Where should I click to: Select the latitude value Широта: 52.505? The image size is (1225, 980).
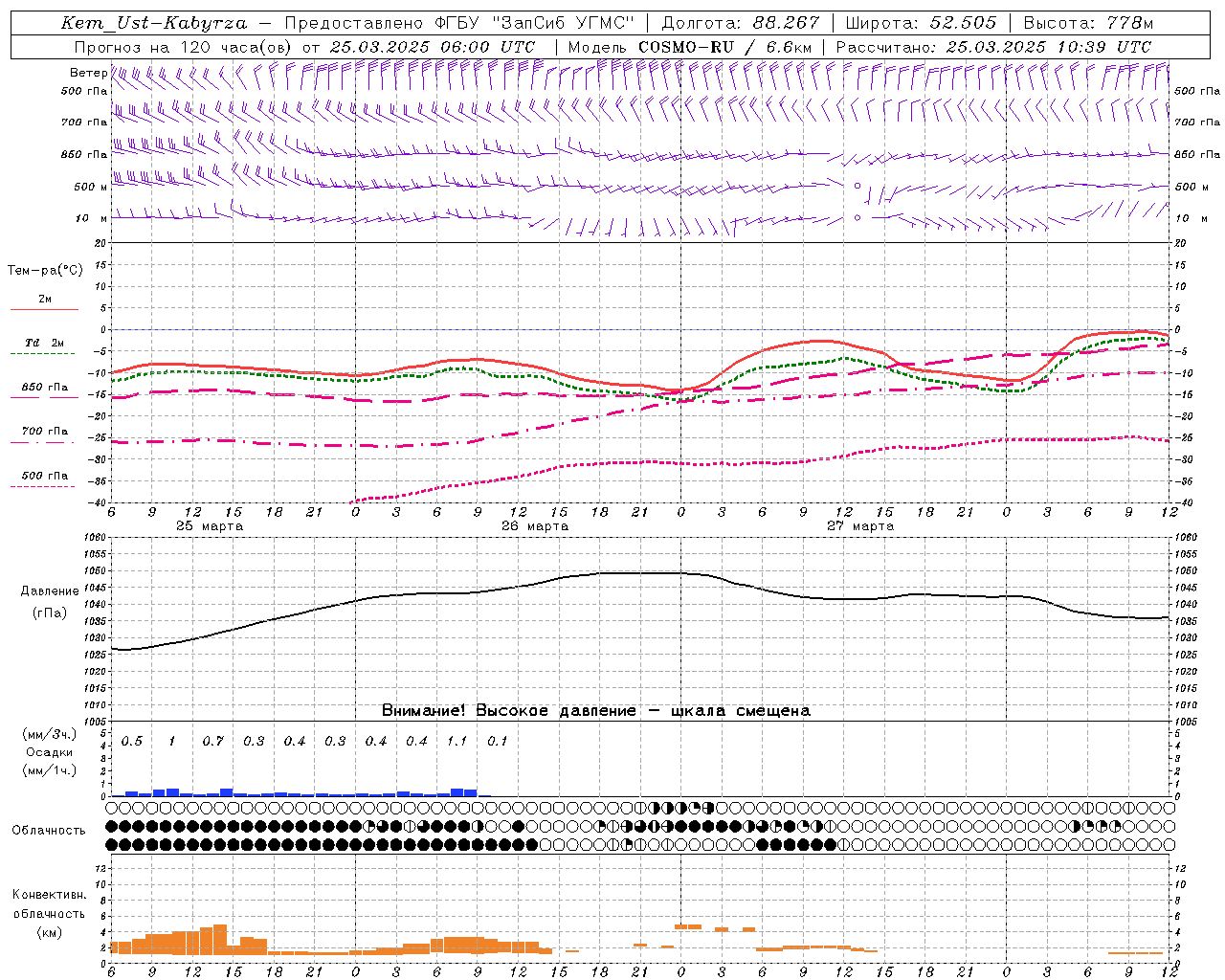coord(921,23)
